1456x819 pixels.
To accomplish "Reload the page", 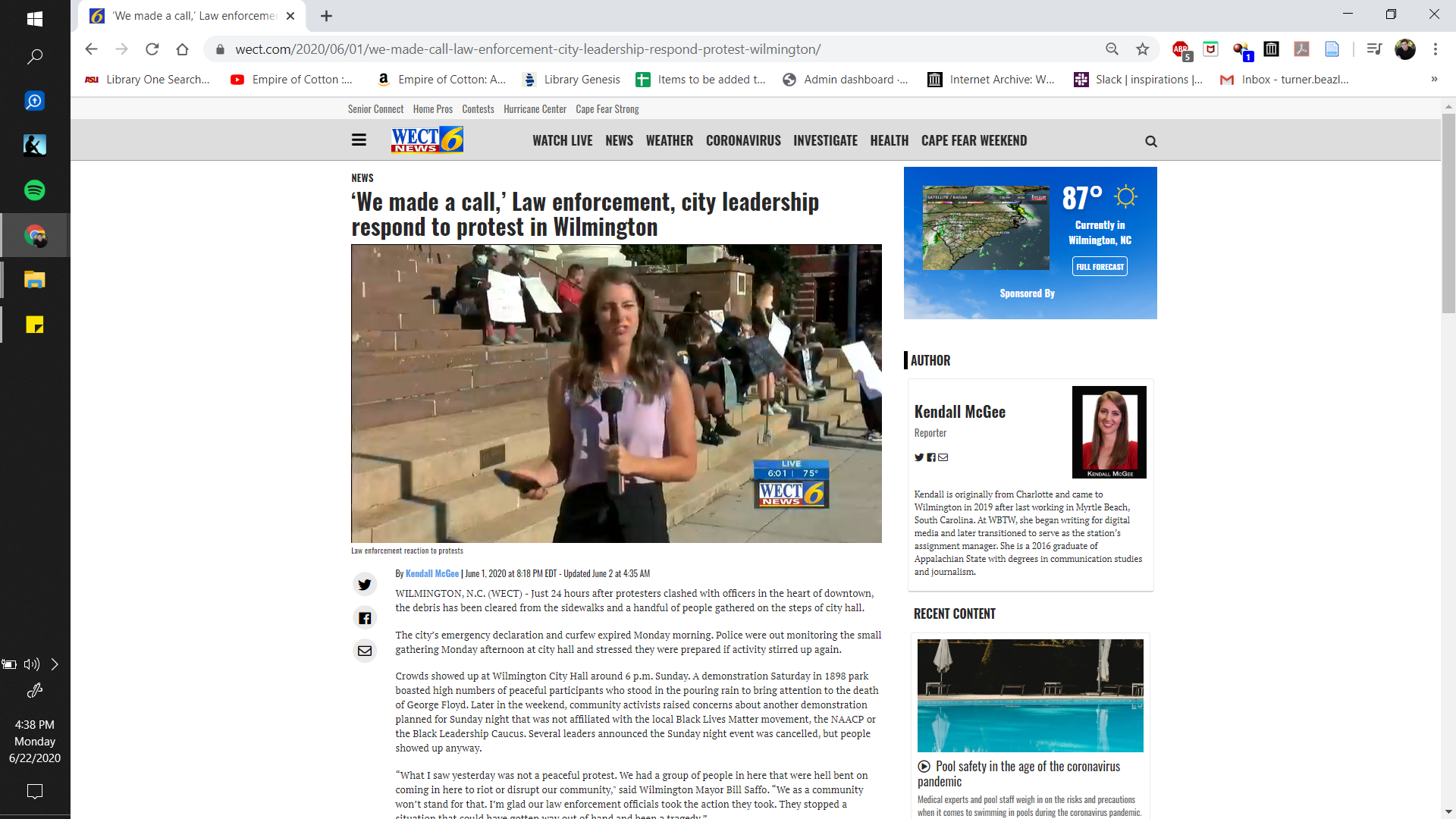I will (x=152, y=49).
